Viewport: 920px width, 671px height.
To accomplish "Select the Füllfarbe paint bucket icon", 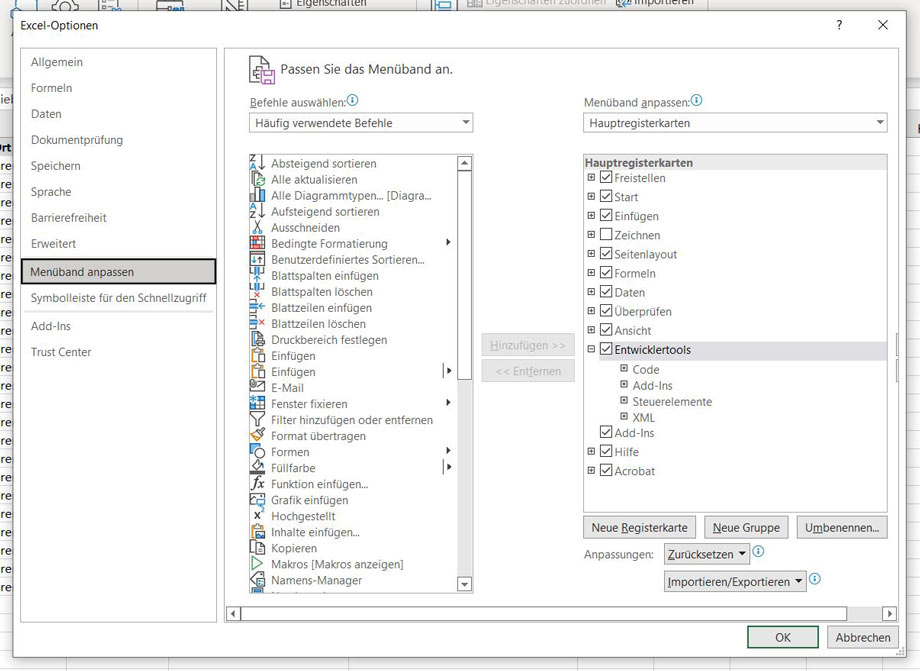I will pos(257,467).
